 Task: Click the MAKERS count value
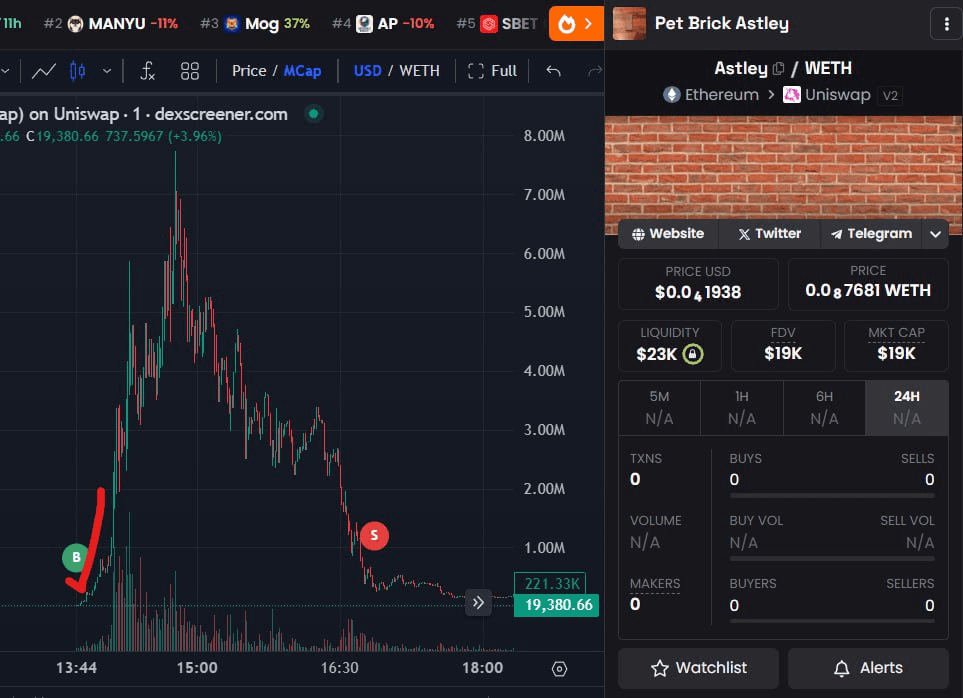click(635, 605)
